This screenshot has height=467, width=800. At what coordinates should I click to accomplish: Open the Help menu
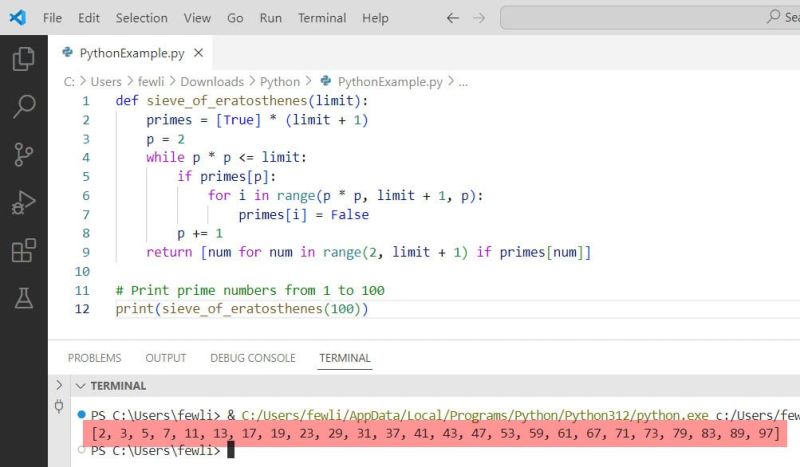[375, 18]
